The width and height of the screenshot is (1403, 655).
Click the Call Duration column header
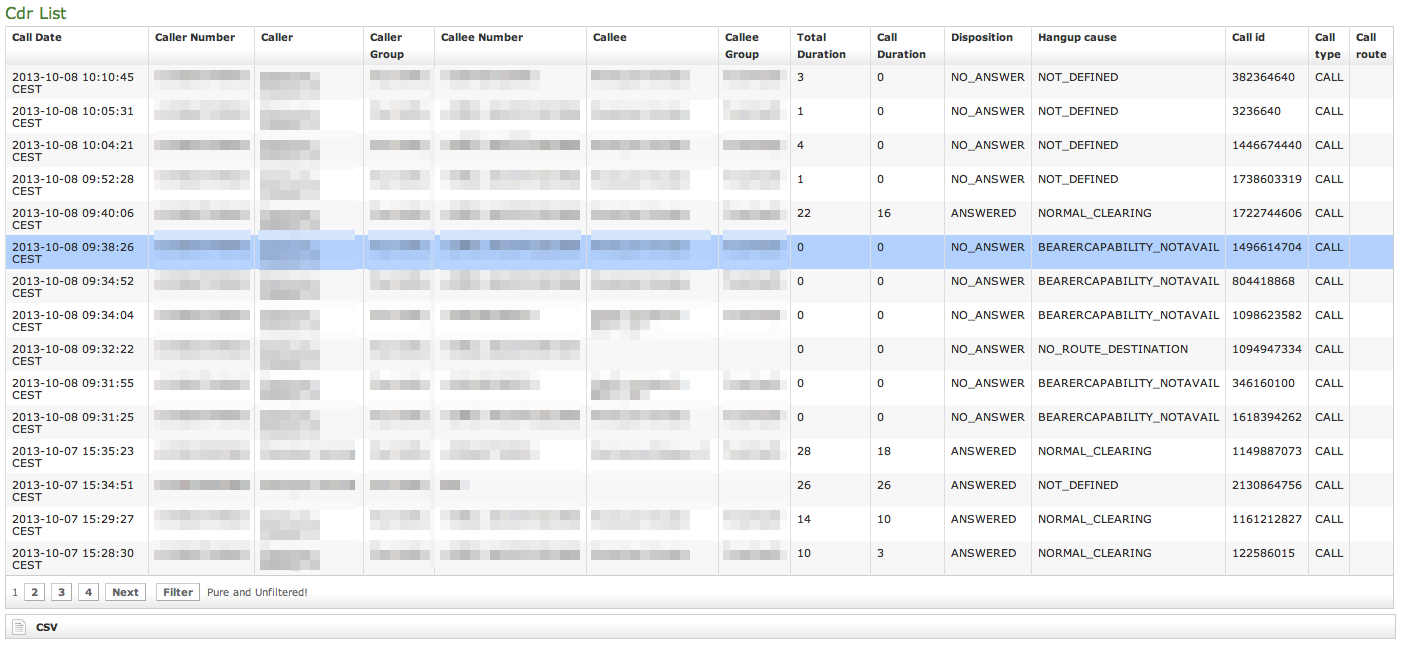pyautogui.click(x=900, y=46)
